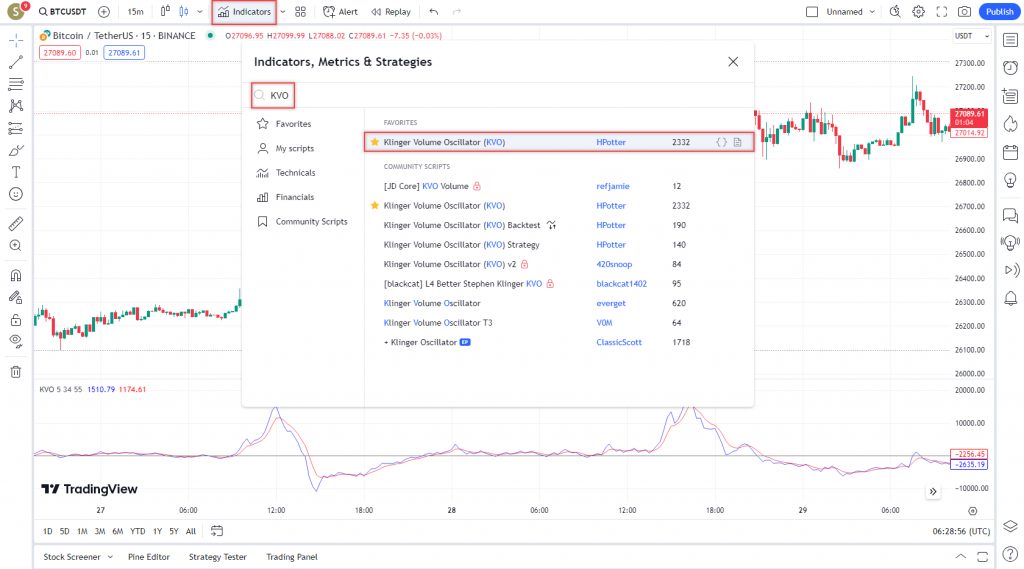Select the brush drawing tool
The height and width of the screenshot is (569, 1024).
point(16,150)
